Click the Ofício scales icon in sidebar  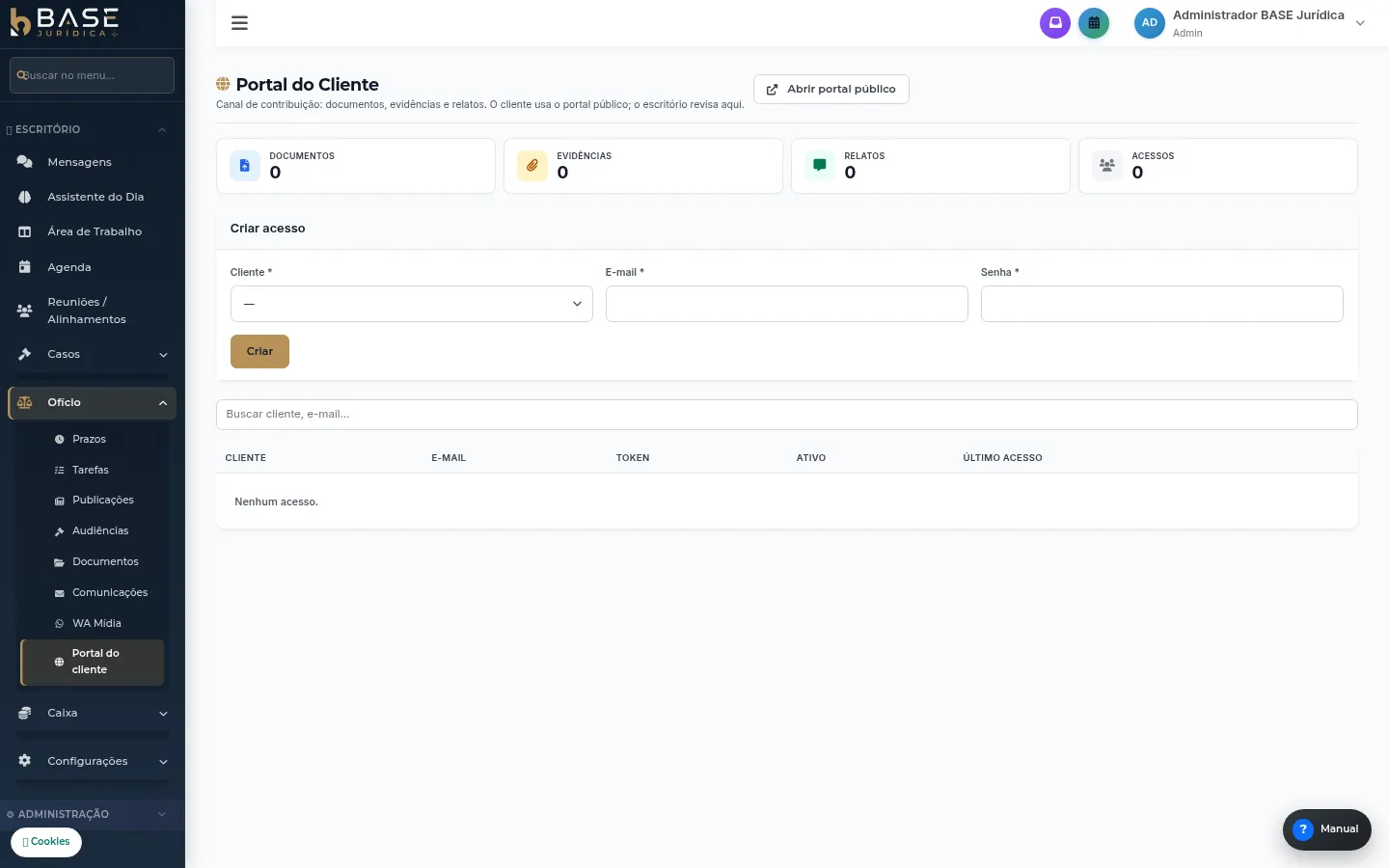click(x=25, y=402)
